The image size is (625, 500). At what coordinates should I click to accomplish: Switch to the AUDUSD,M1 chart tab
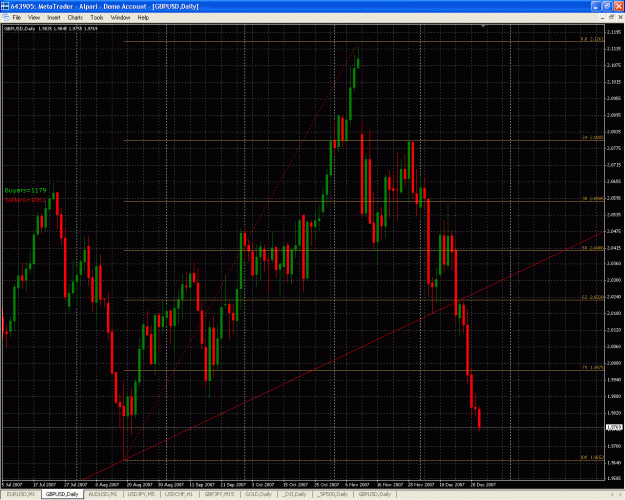[x=103, y=494]
